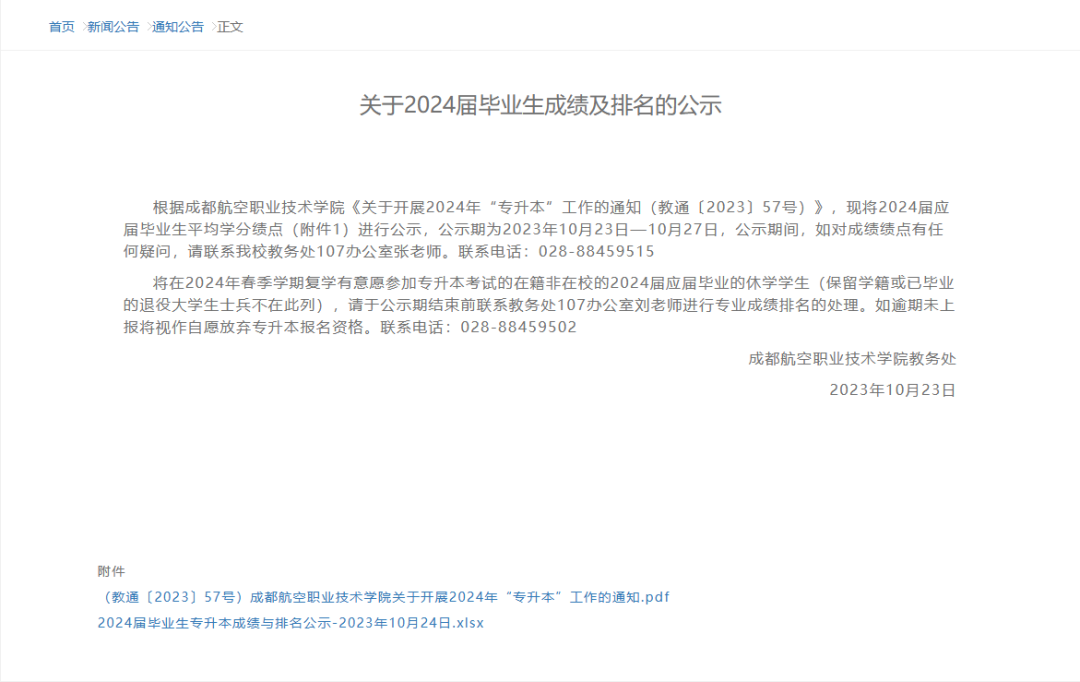This screenshot has height=682, width=1080.
Task: Click the publication date 2023年10月23日
Action: (x=892, y=390)
